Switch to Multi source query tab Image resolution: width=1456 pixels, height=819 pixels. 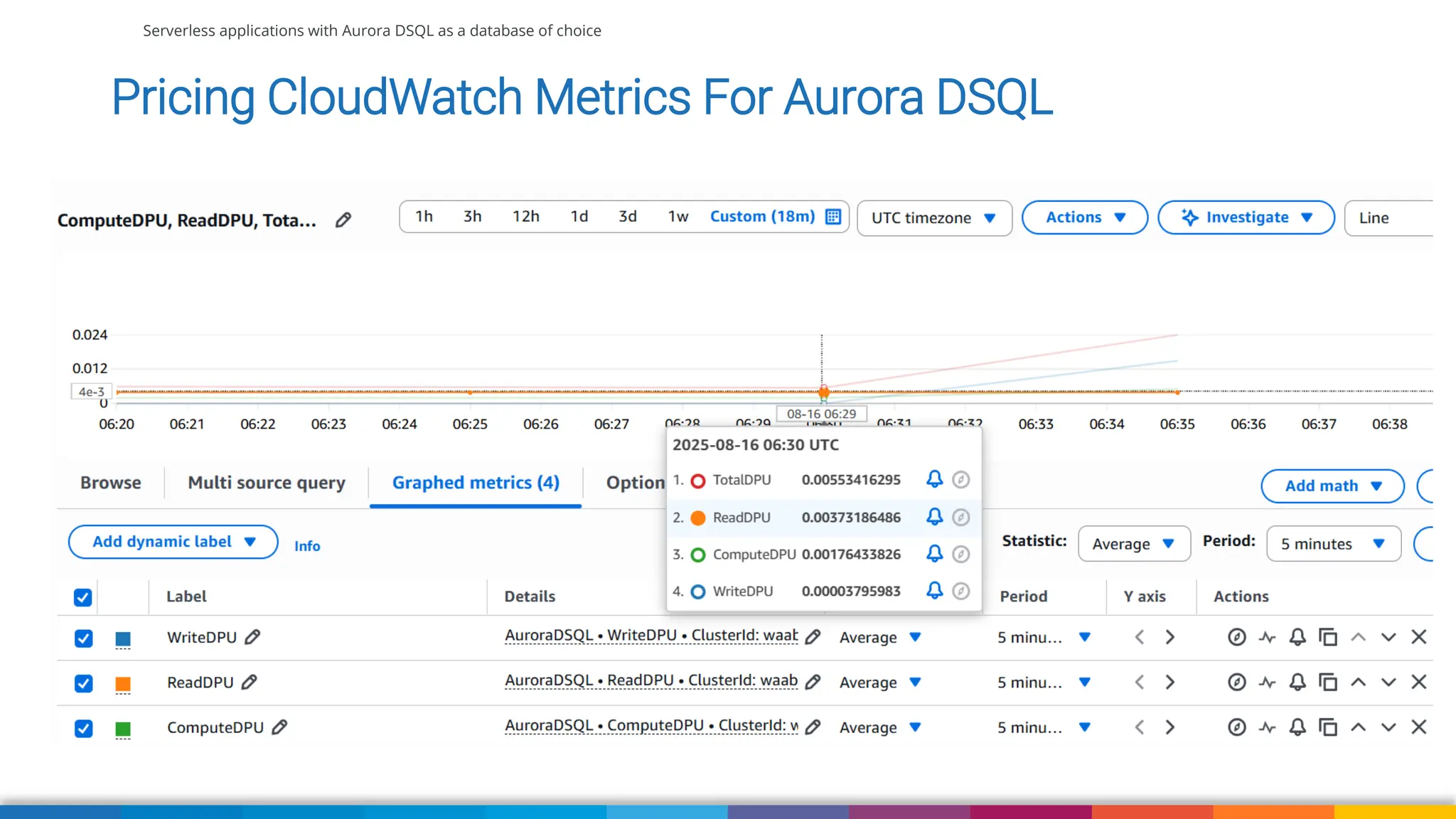click(267, 483)
